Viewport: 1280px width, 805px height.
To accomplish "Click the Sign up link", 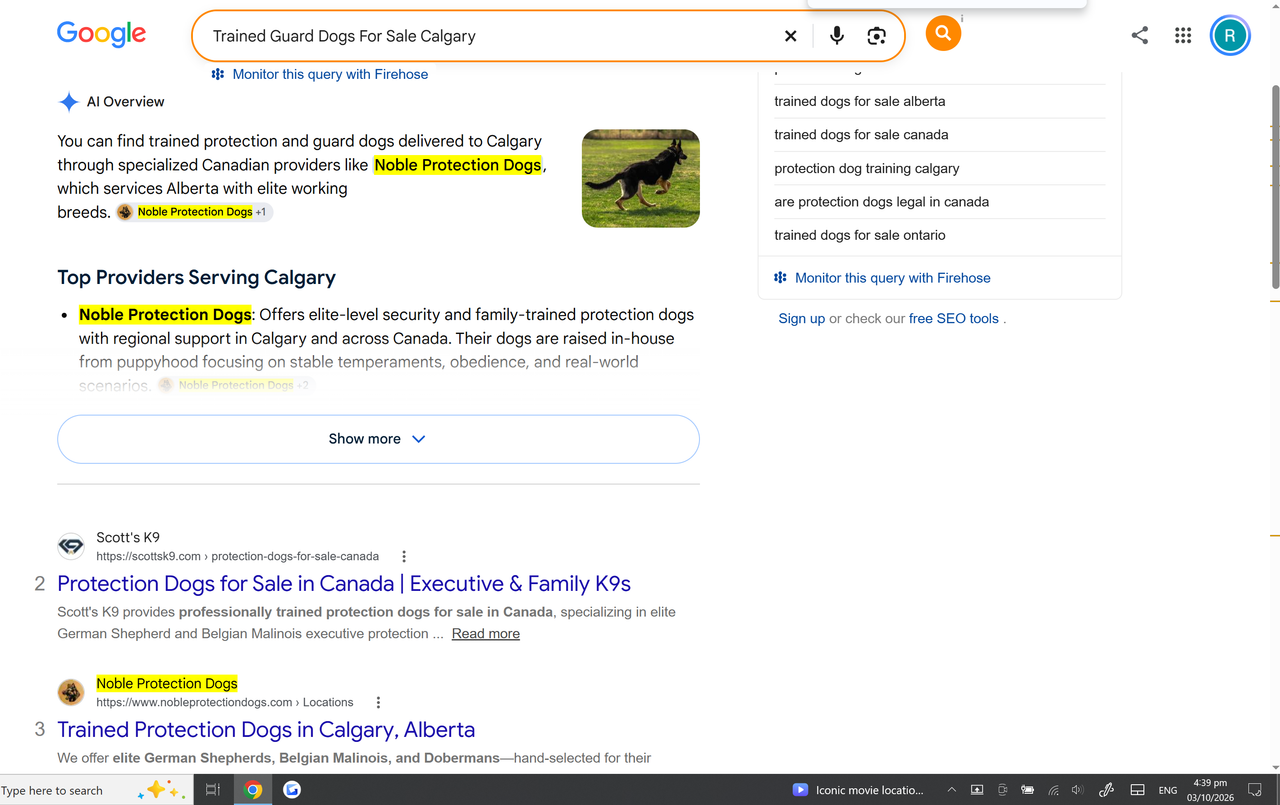I will pos(802,319).
